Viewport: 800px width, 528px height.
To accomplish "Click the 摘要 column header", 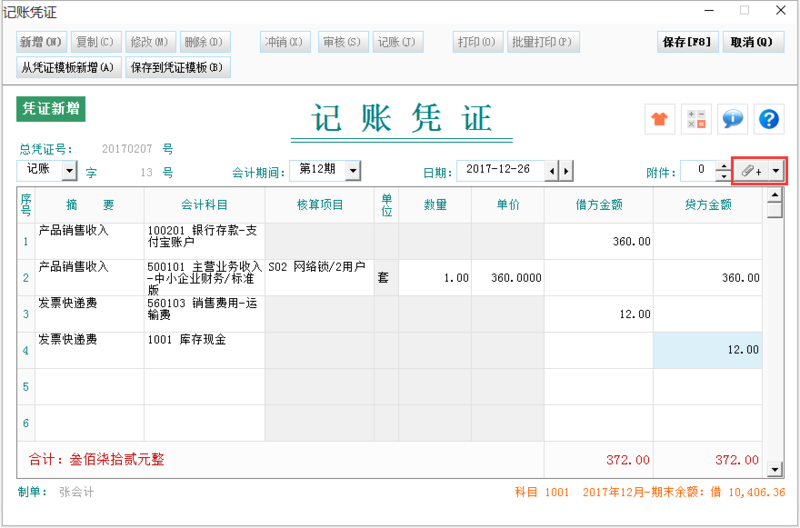I will pos(89,205).
